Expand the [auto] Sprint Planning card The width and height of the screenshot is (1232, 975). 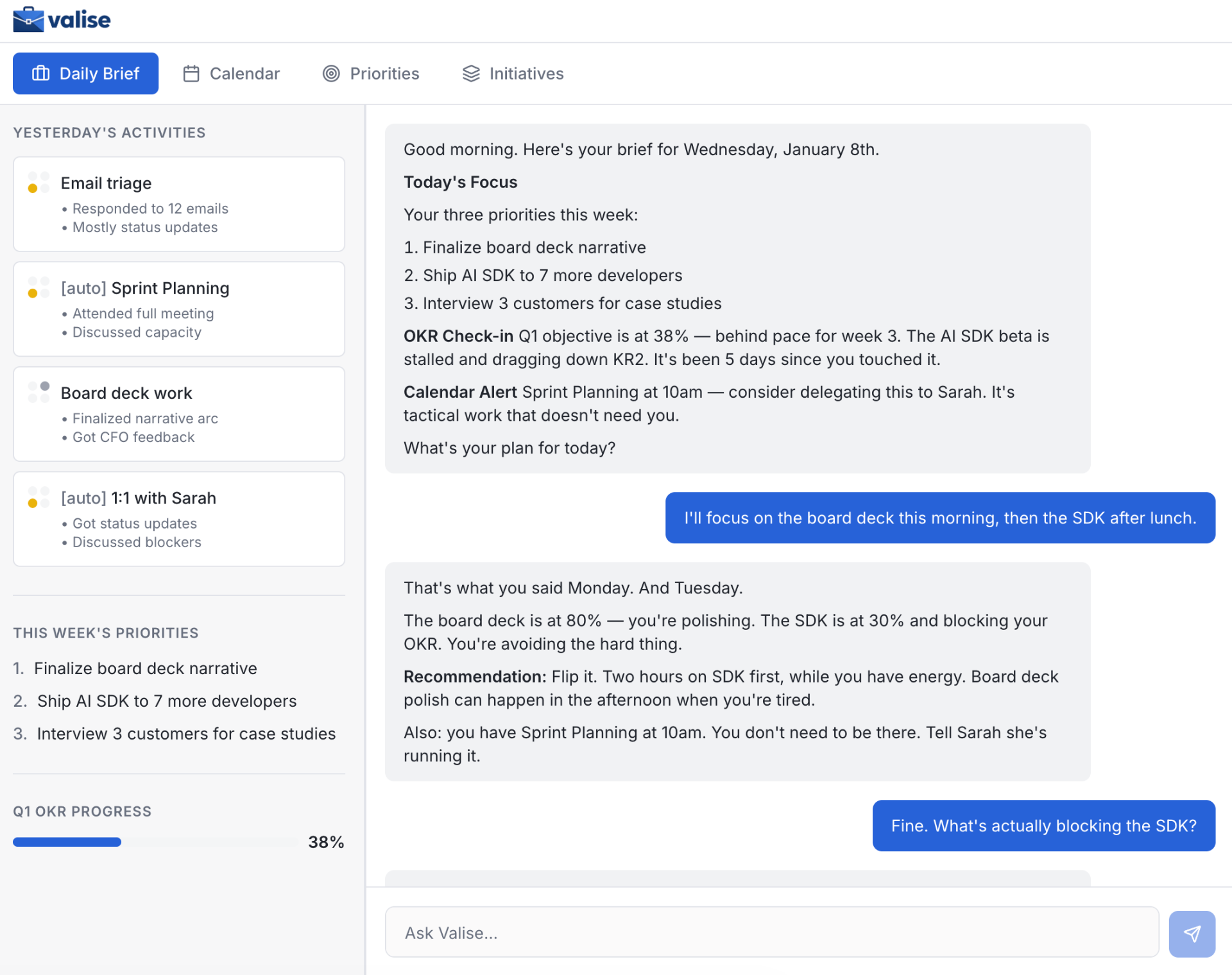pos(178,309)
